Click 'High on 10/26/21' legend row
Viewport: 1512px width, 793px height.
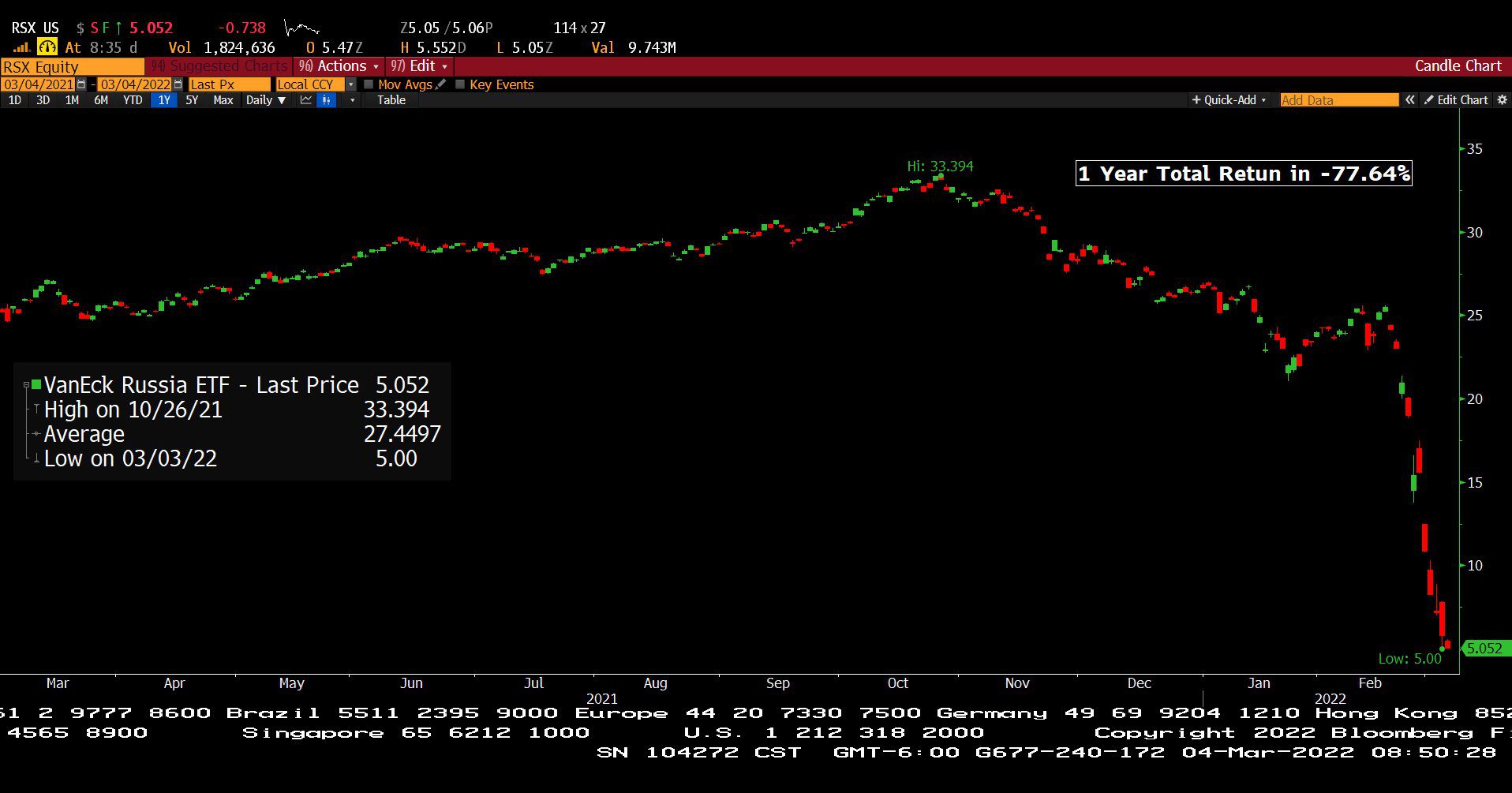click(237, 410)
